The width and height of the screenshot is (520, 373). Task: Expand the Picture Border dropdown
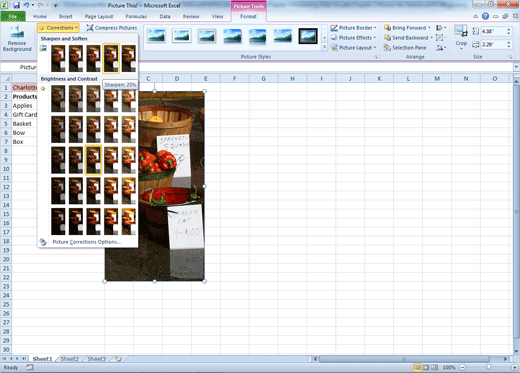[x=375, y=28]
